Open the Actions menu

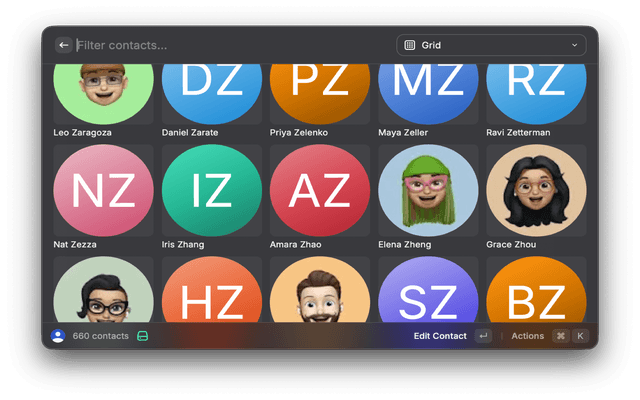click(x=527, y=336)
